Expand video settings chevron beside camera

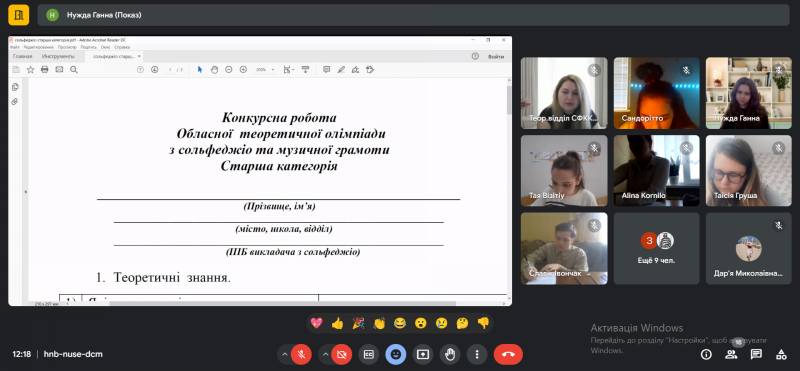325,354
